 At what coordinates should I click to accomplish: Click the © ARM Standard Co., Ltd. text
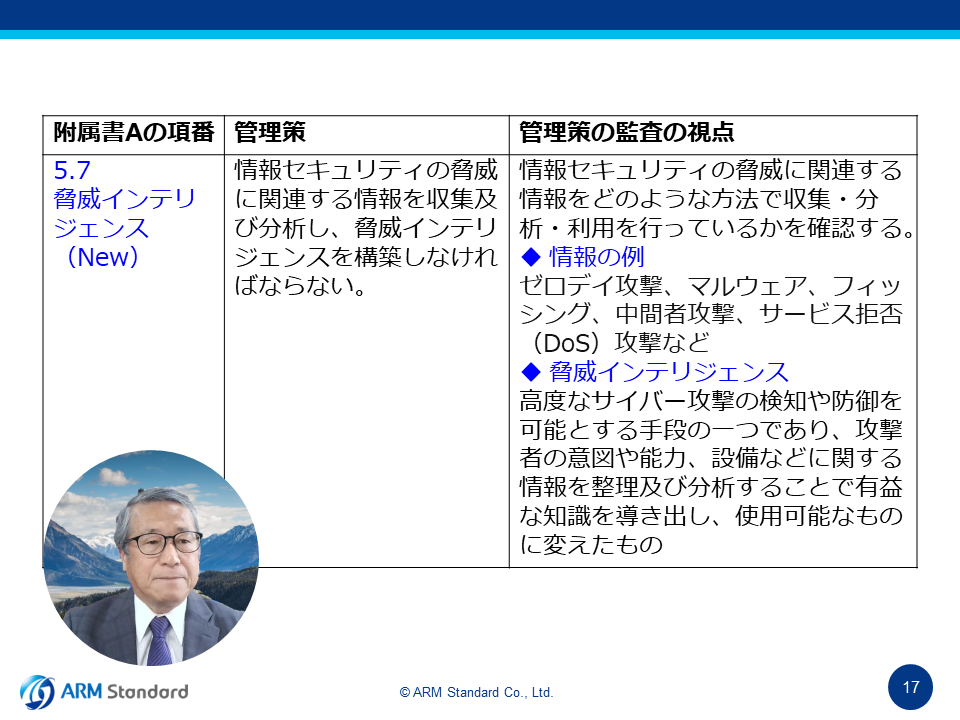(476, 692)
